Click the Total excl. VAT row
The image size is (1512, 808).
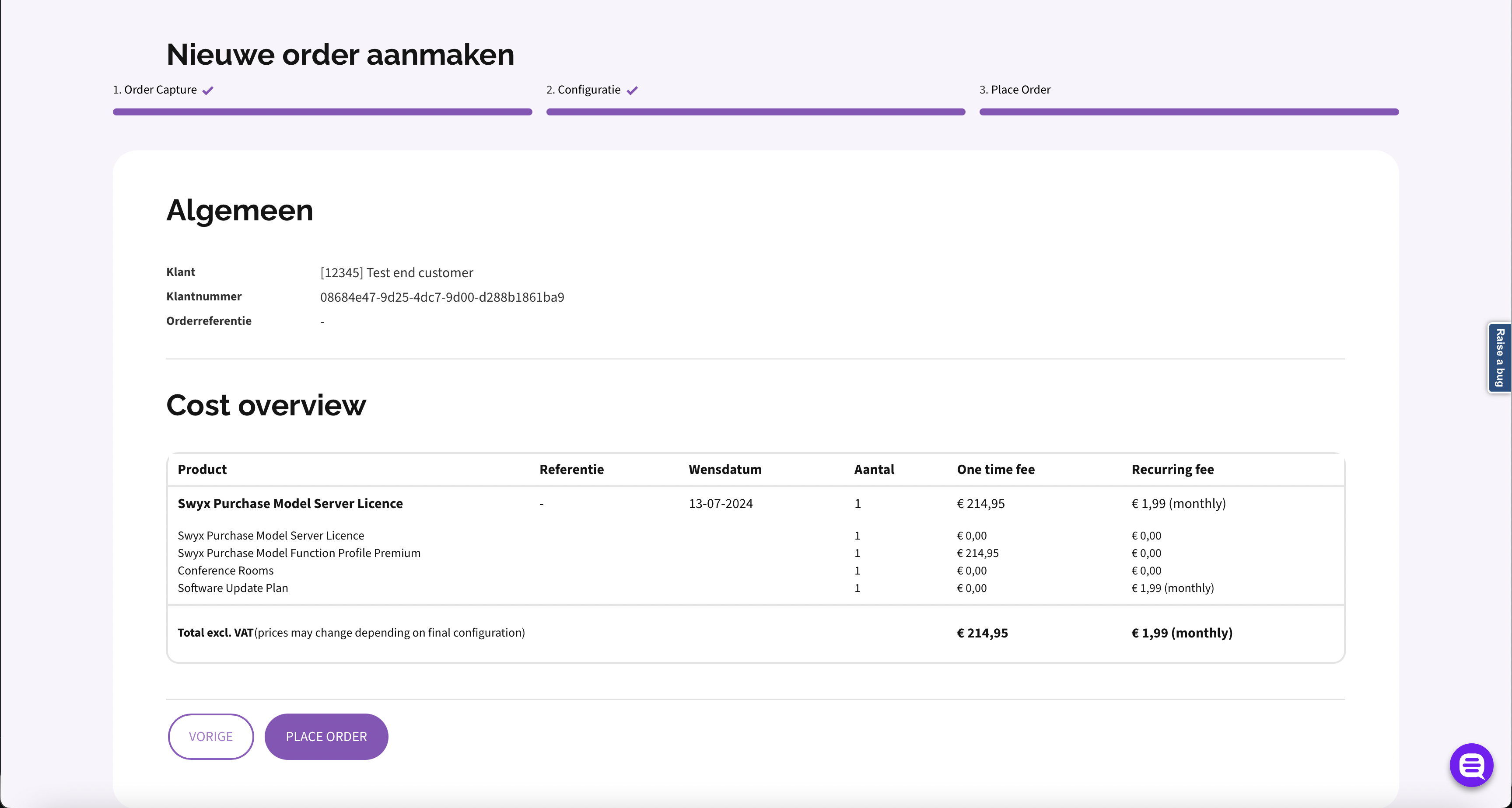pos(351,633)
